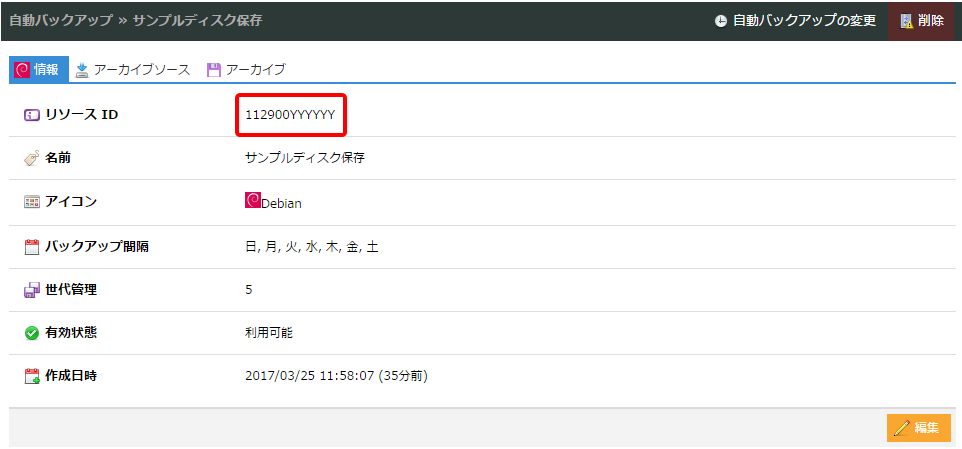
Task: Click the サンプルディスク保存 name value
Action: click(x=305, y=158)
